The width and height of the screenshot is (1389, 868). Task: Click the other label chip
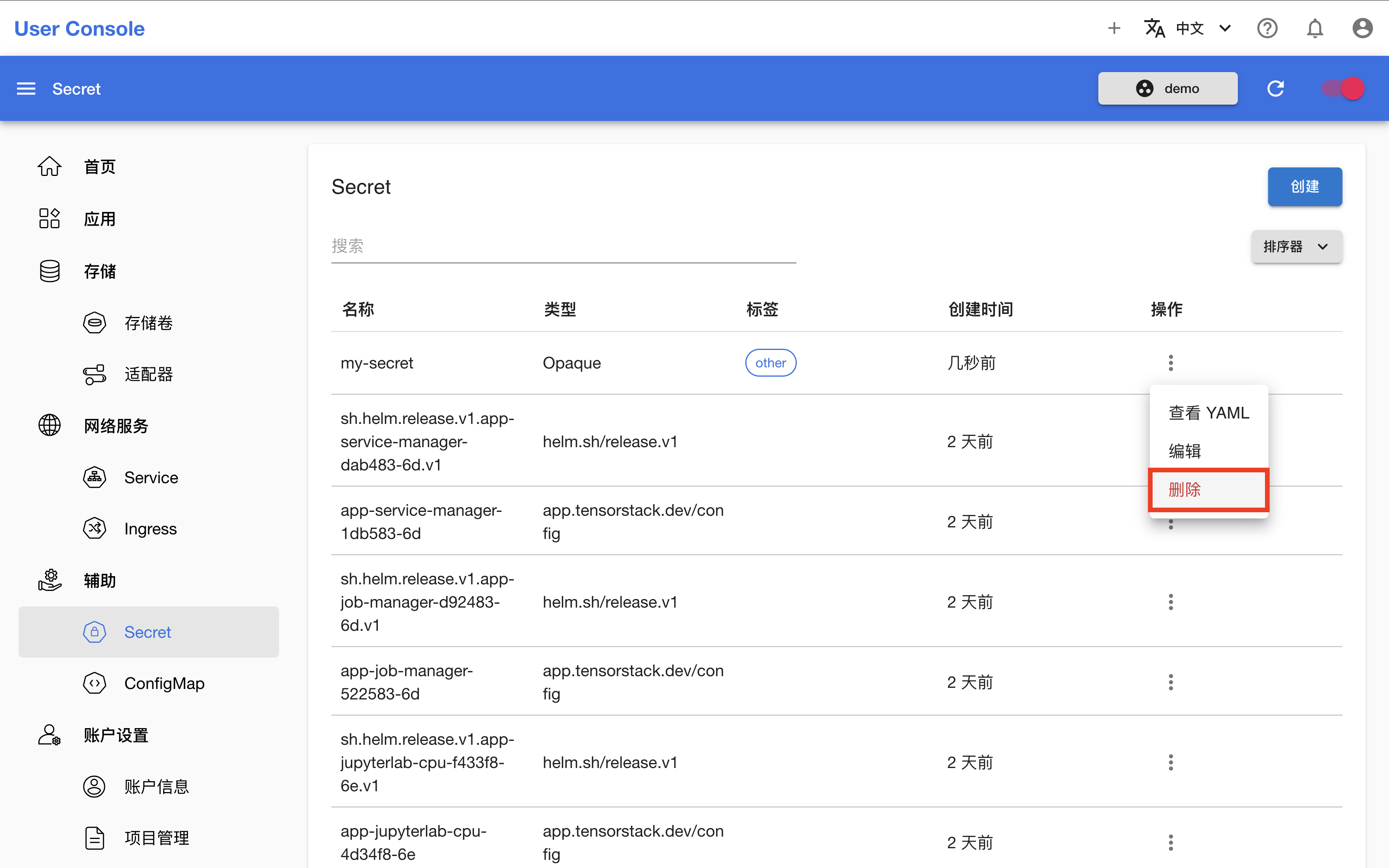pos(770,363)
